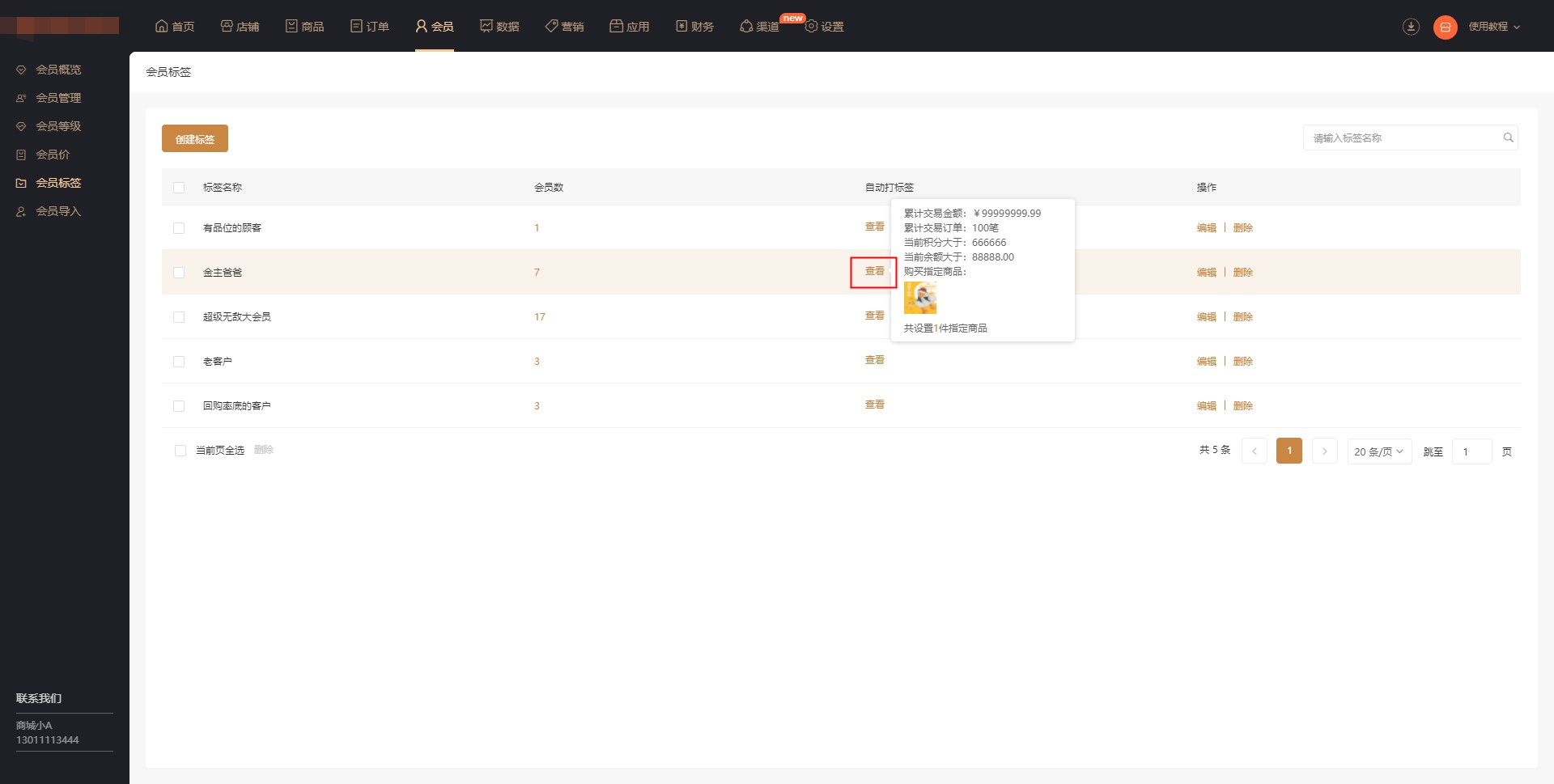Open 会员价 in the sidebar
1554x784 pixels.
[53, 155]
